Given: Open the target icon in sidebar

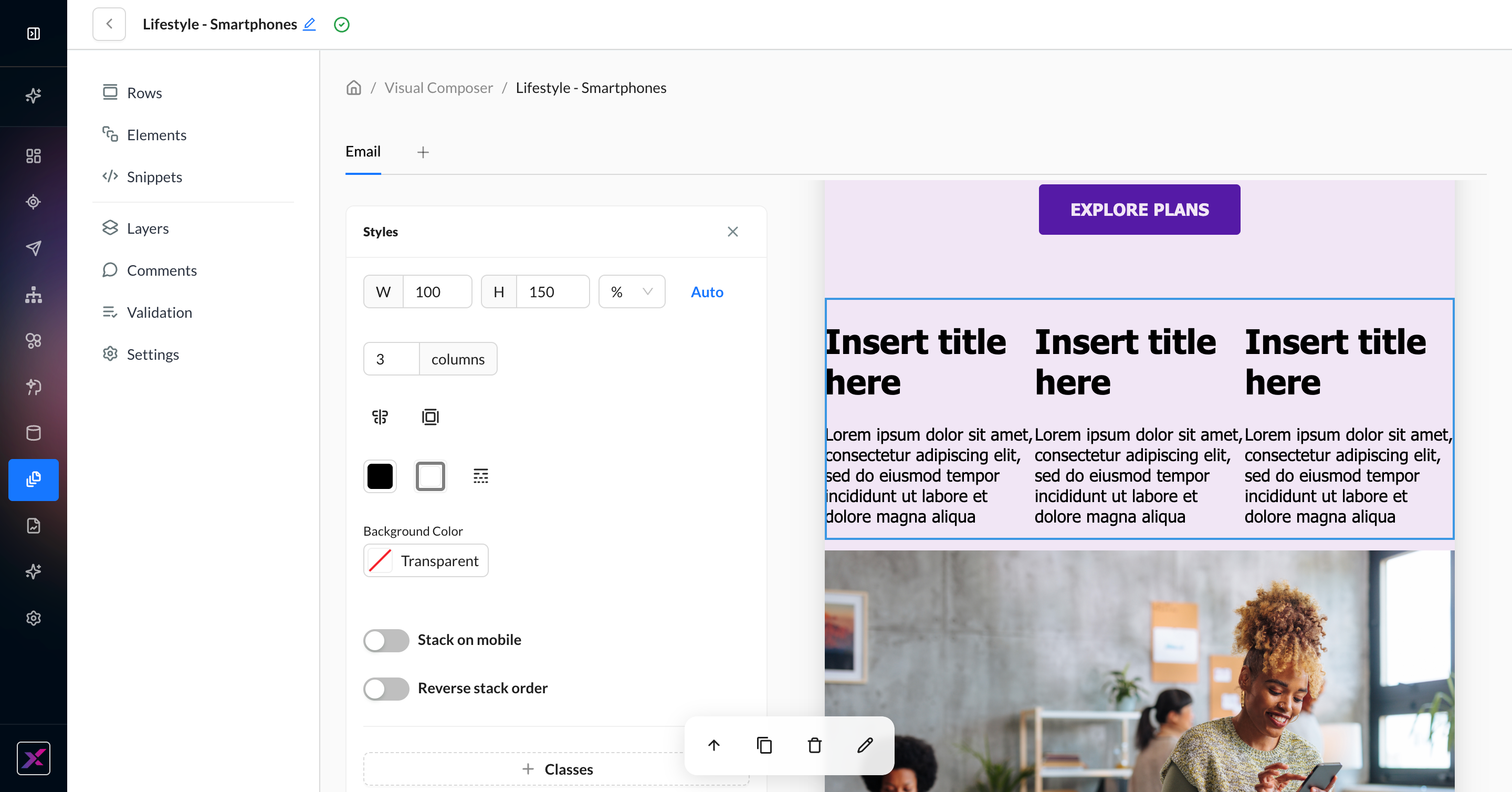Looking at the screenshot, I should pyautogui.click(x=34, y=202).
